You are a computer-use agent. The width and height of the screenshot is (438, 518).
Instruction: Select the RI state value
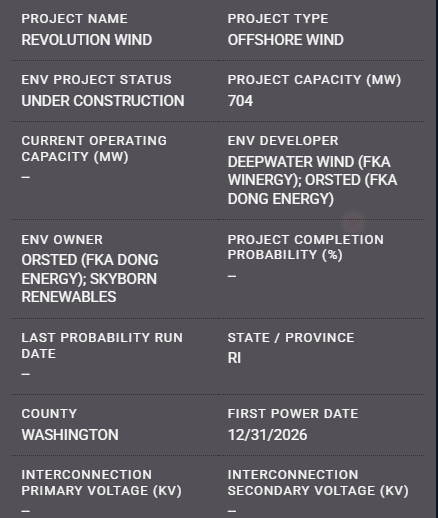234,358
